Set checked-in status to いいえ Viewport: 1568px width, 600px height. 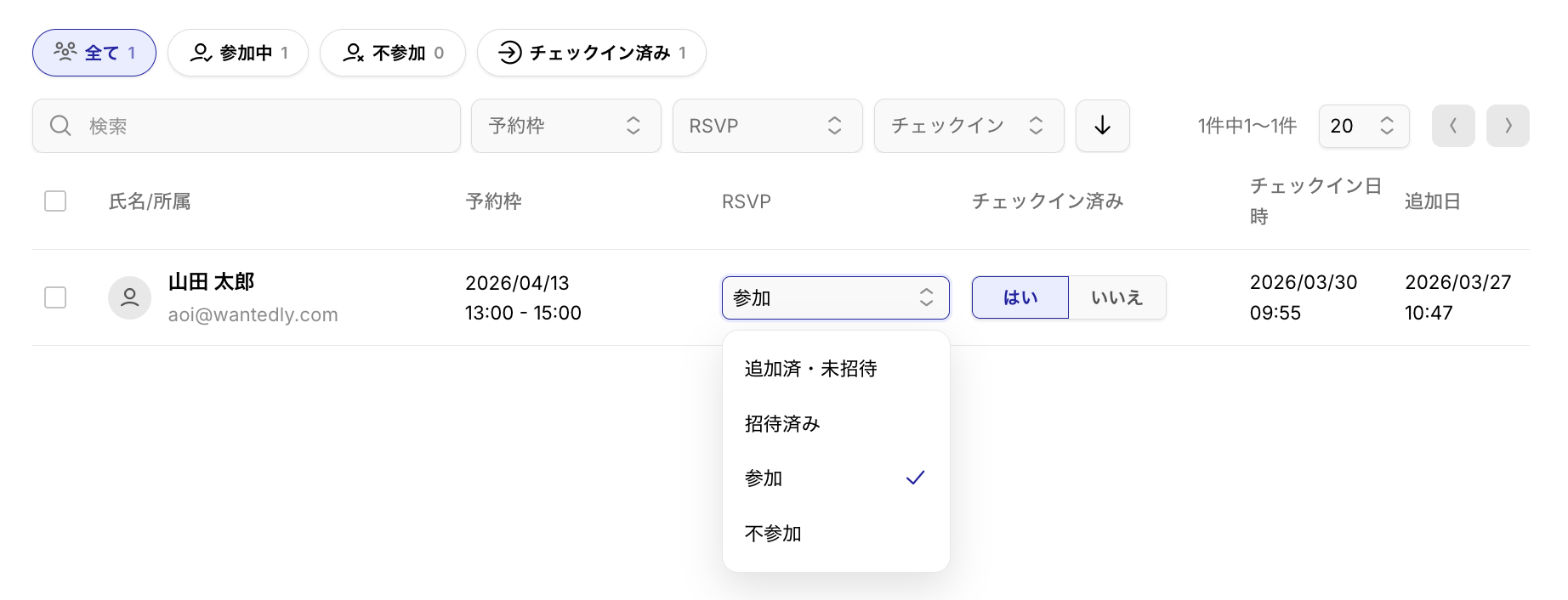pos(1116,297)
